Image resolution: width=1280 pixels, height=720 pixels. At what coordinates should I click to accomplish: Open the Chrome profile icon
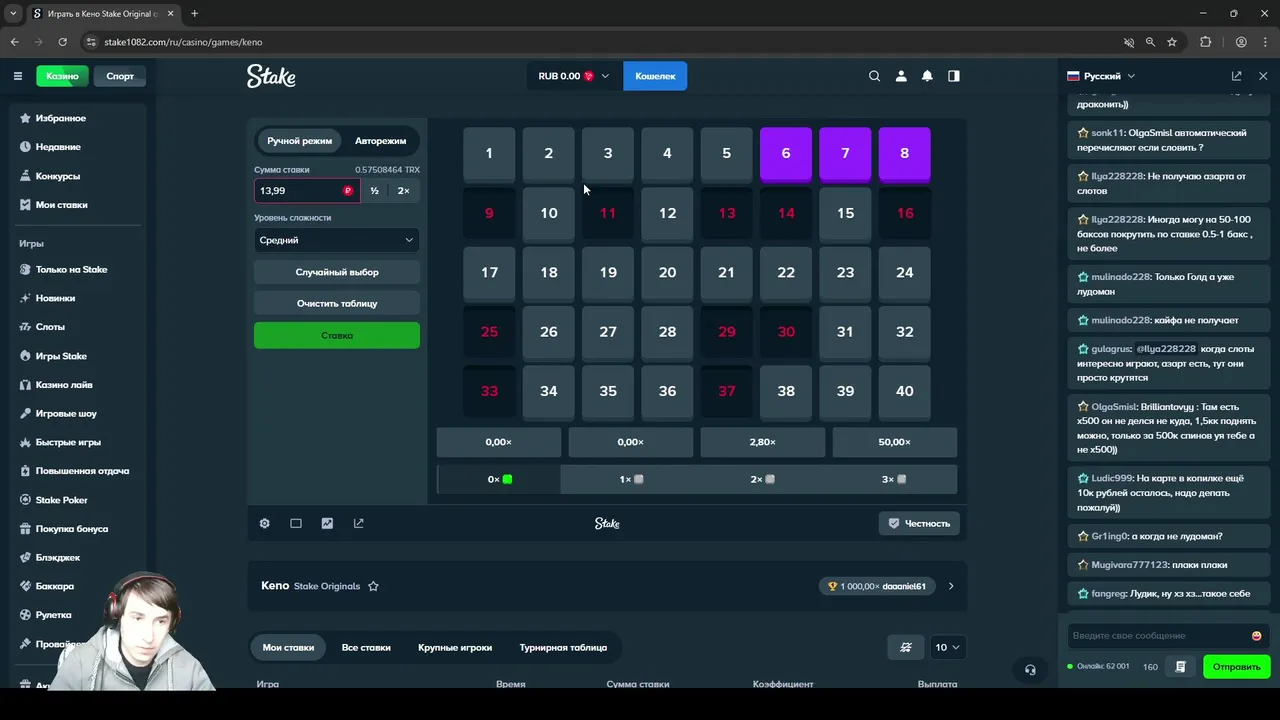[x=1241, y=42]
